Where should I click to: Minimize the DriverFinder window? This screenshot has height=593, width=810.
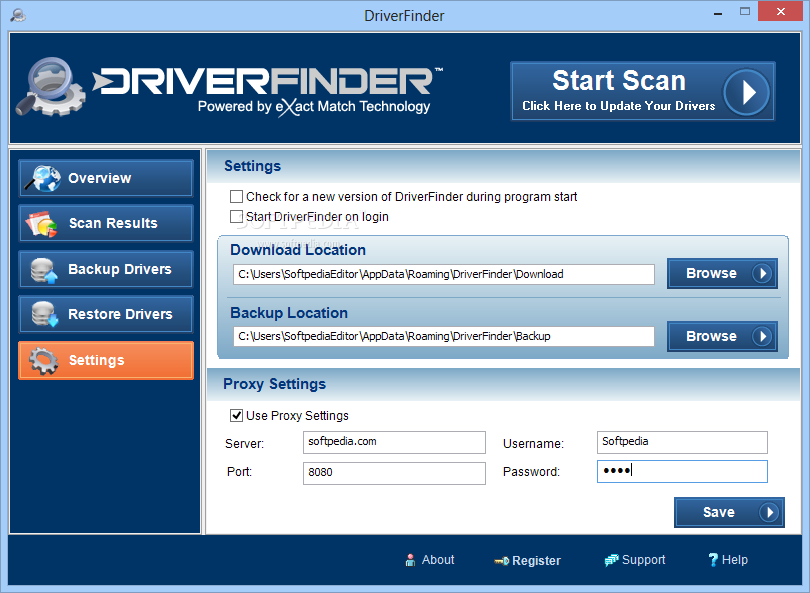(718, 12)
